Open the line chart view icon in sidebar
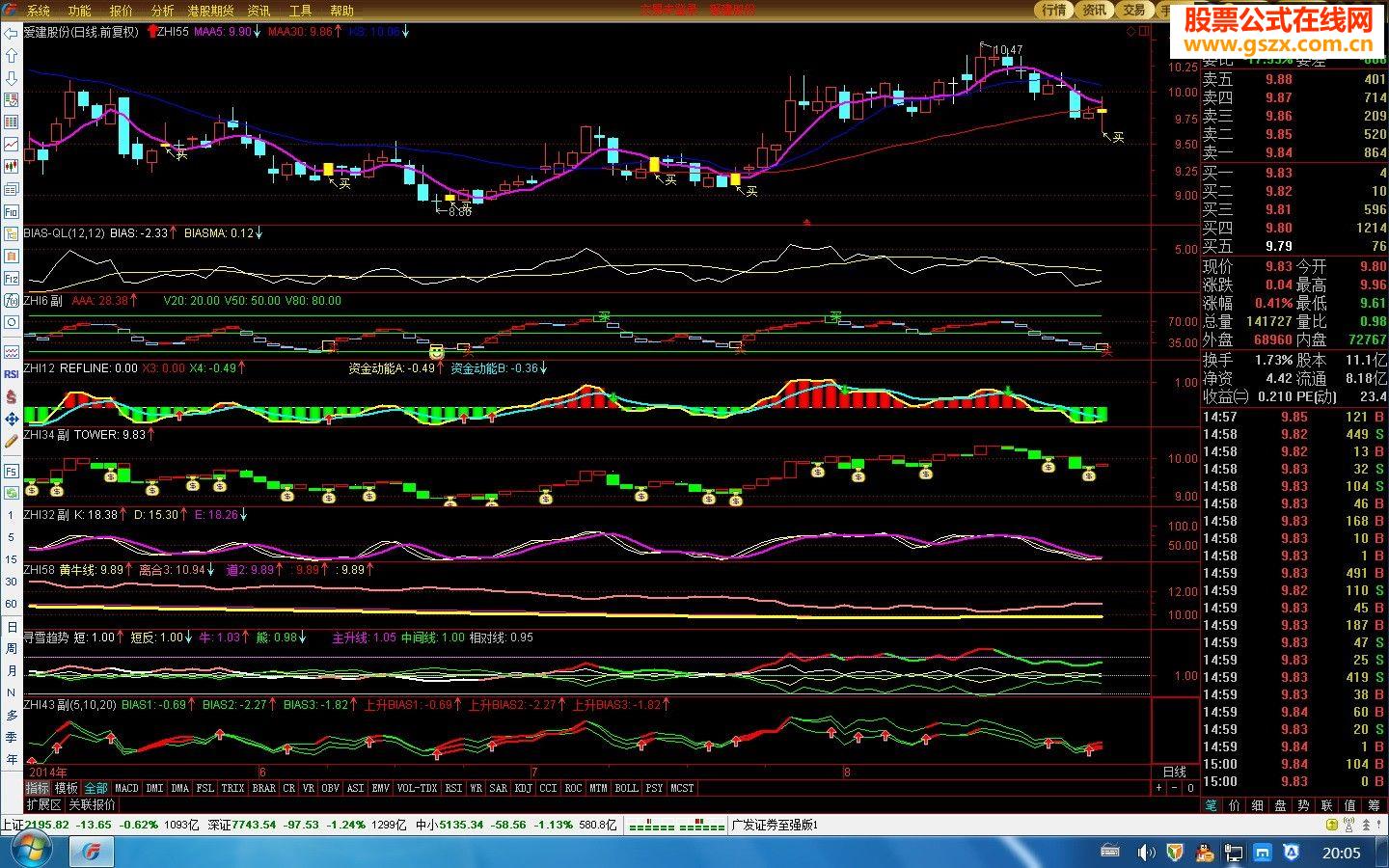The width and height of the screenshot is (1389, 868). 11,145
